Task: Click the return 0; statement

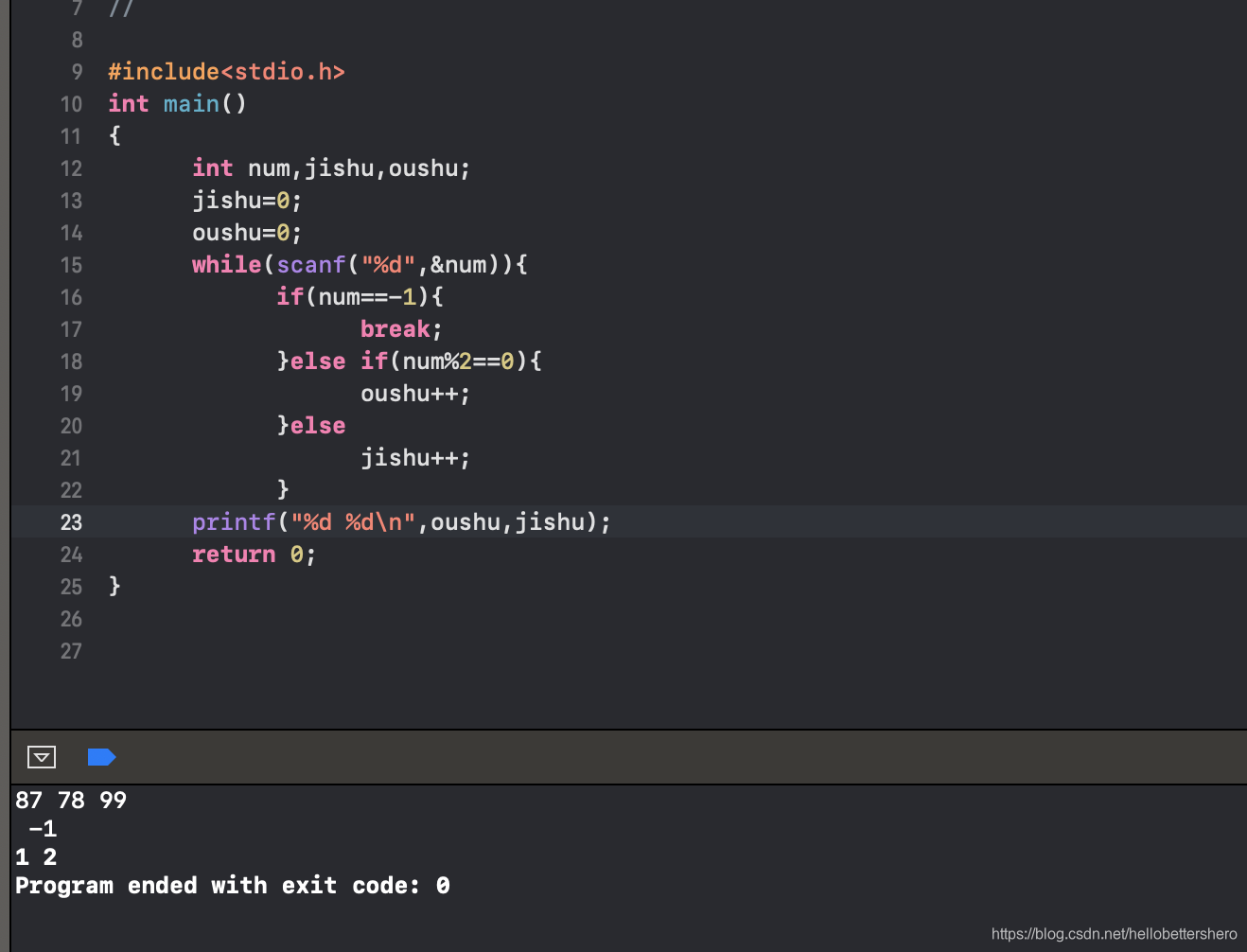Action: [254, 555]
